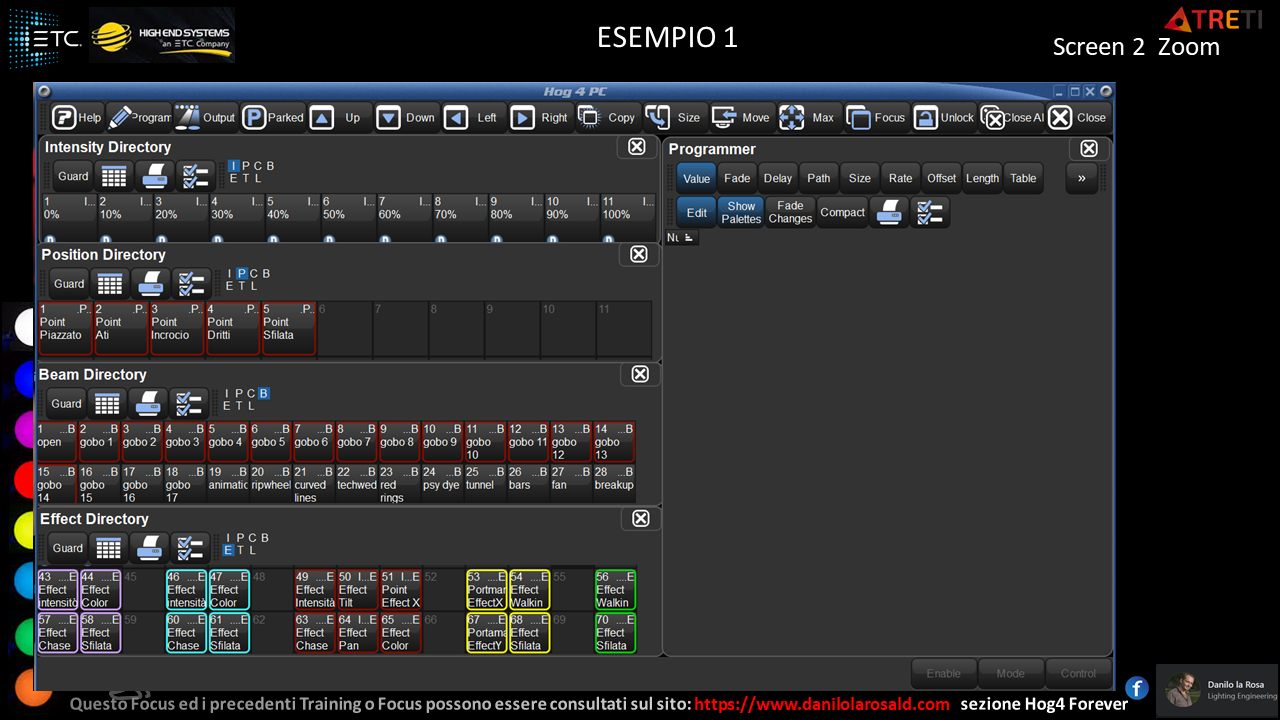
Task: Click print icon in Intensity Directory
Action: click(x=155, y=176)
